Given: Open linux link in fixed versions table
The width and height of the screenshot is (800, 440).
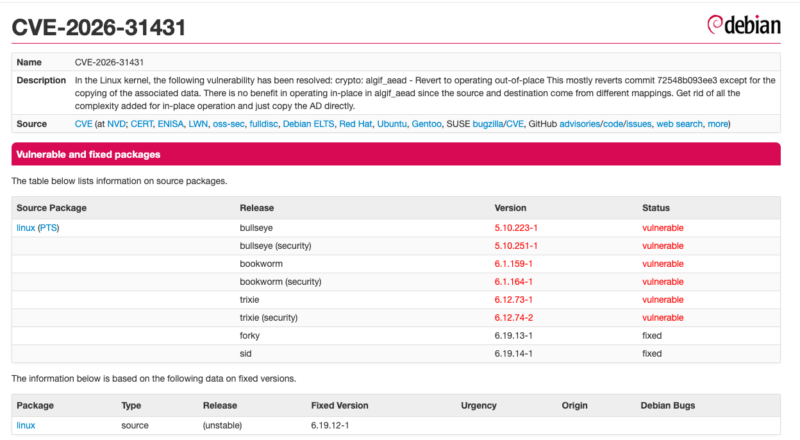Looking at the screenshot, I should tap(25, 426).
